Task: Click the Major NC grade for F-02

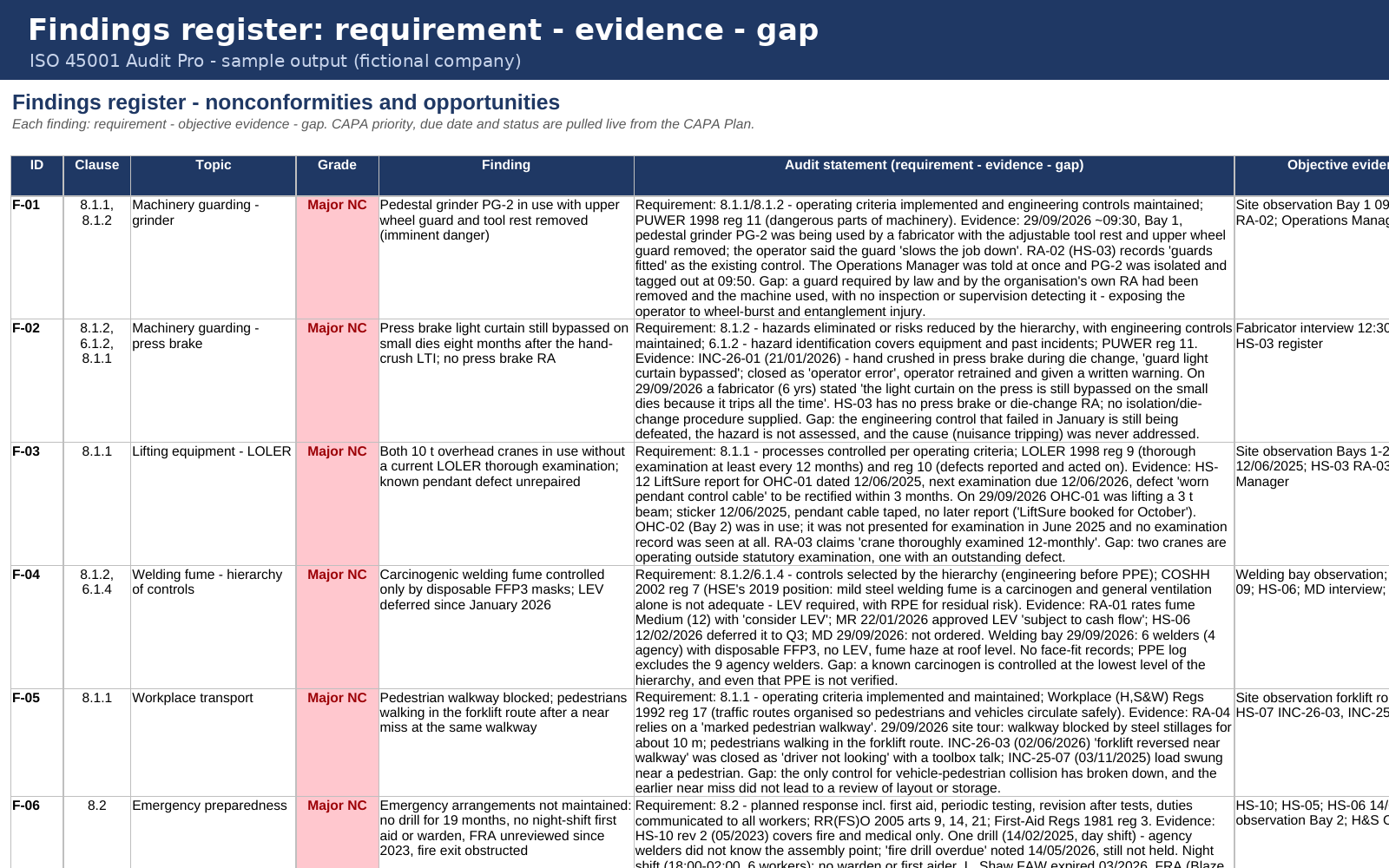Action: (x=338, y=381)
